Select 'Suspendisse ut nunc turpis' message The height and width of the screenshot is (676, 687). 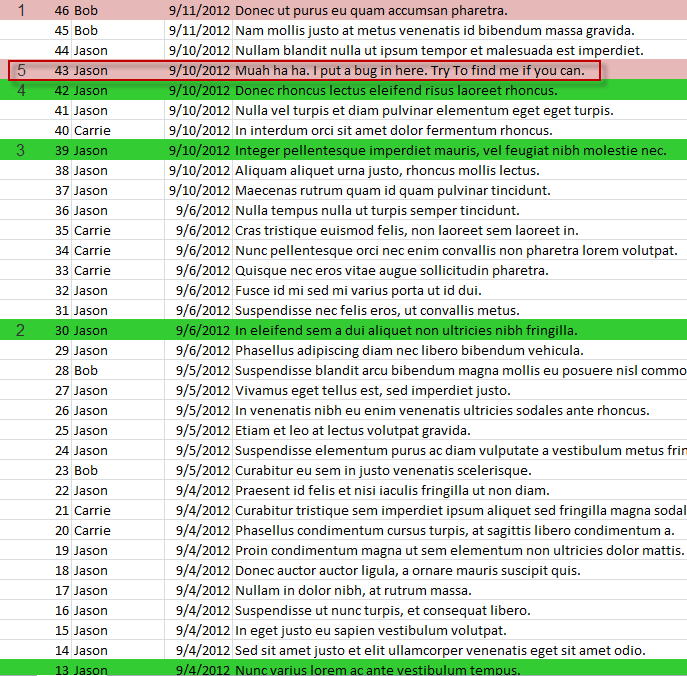383,611
